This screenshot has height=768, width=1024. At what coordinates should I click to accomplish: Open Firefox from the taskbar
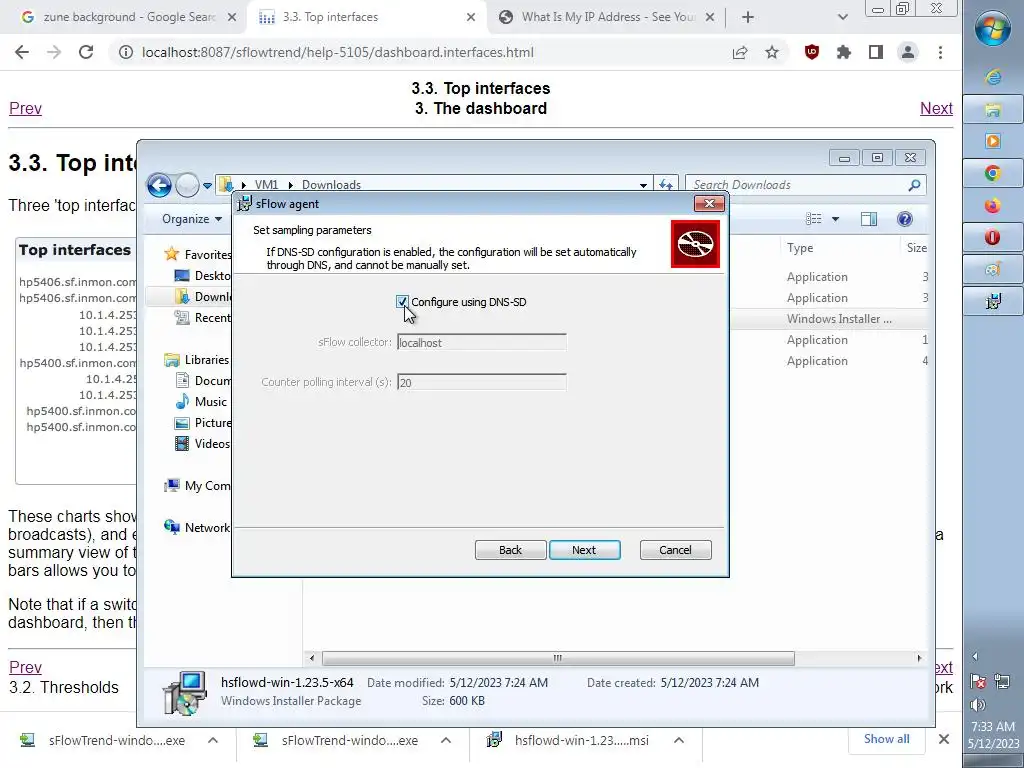[993, 205]
